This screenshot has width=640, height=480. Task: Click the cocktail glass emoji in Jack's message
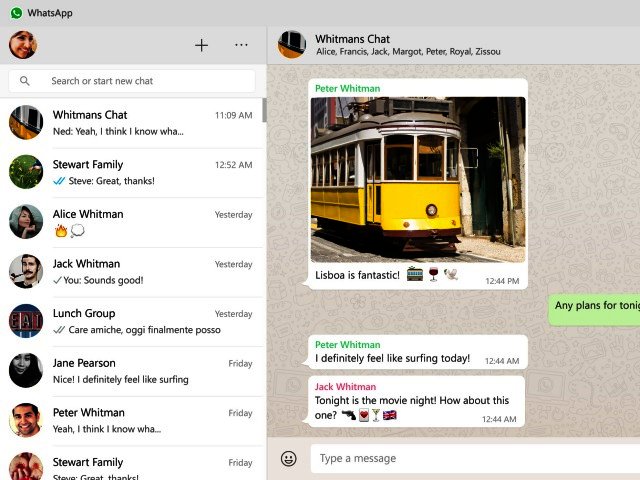(x=376, y=416)
